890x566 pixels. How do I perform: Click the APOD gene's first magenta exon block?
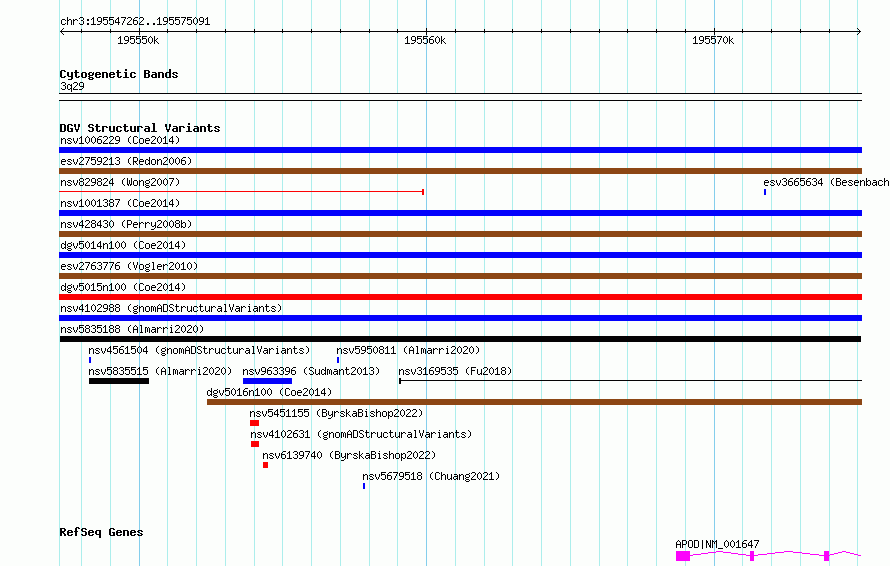(x=683, y=556)
